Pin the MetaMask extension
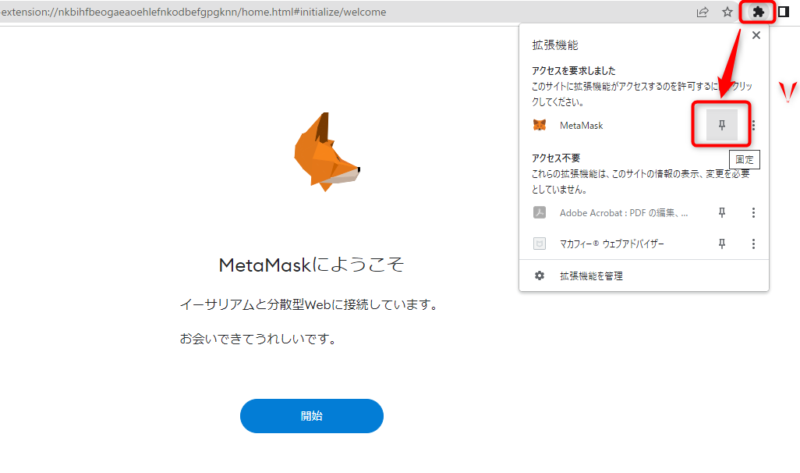This screenshot has height=473, width=800. point(721,125)
